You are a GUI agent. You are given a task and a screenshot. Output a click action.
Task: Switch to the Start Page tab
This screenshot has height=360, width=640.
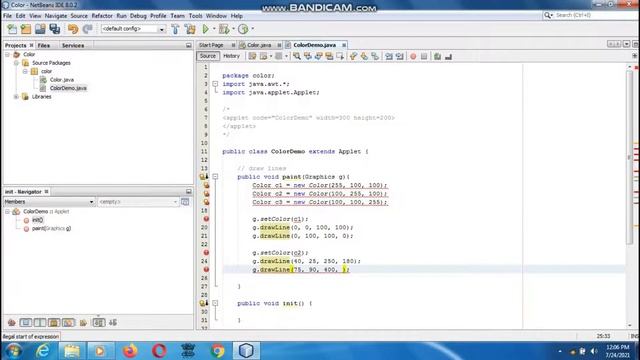(211, 45)
